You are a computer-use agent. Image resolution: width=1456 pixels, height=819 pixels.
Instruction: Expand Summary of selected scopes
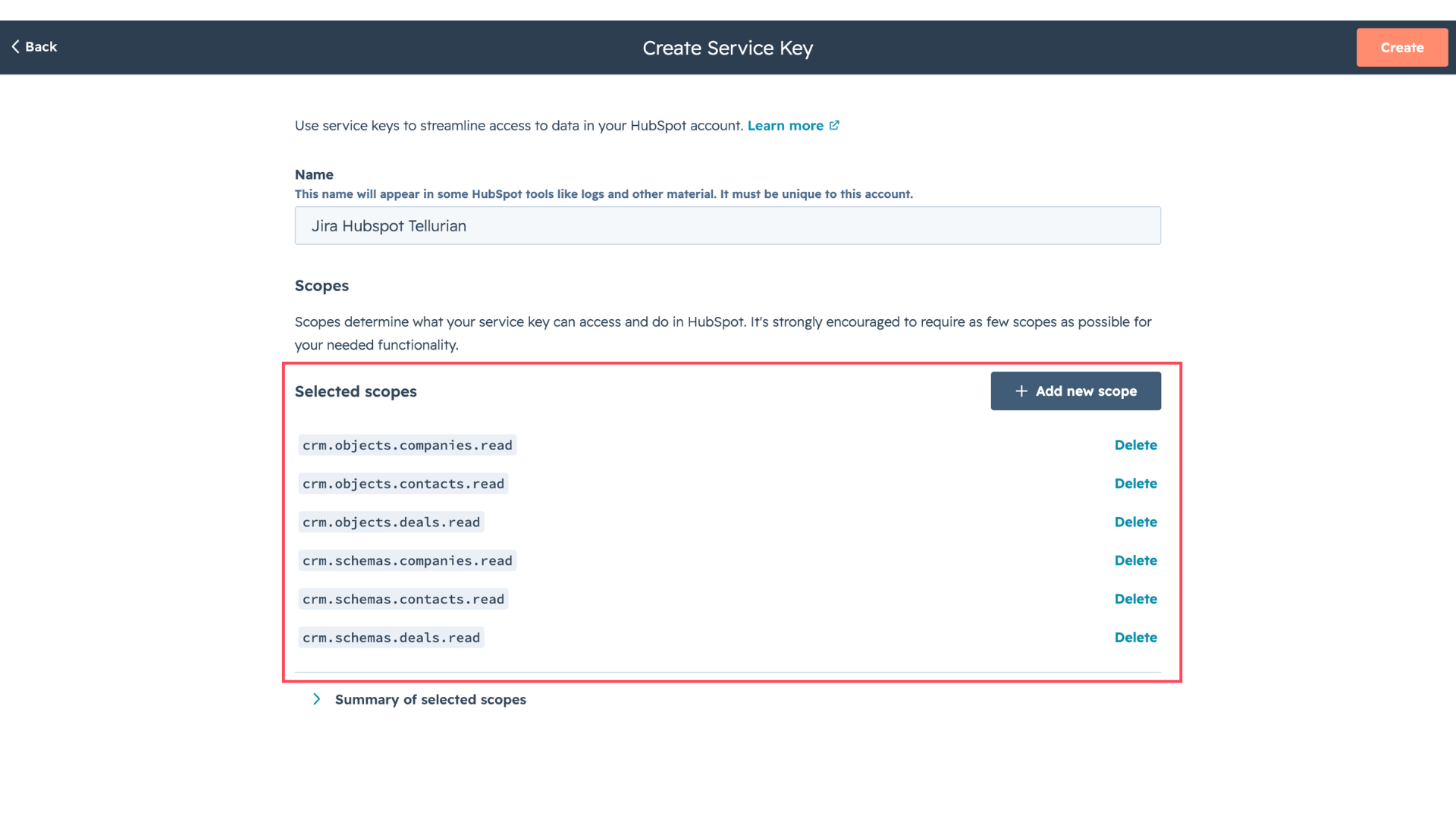[419, 700]
